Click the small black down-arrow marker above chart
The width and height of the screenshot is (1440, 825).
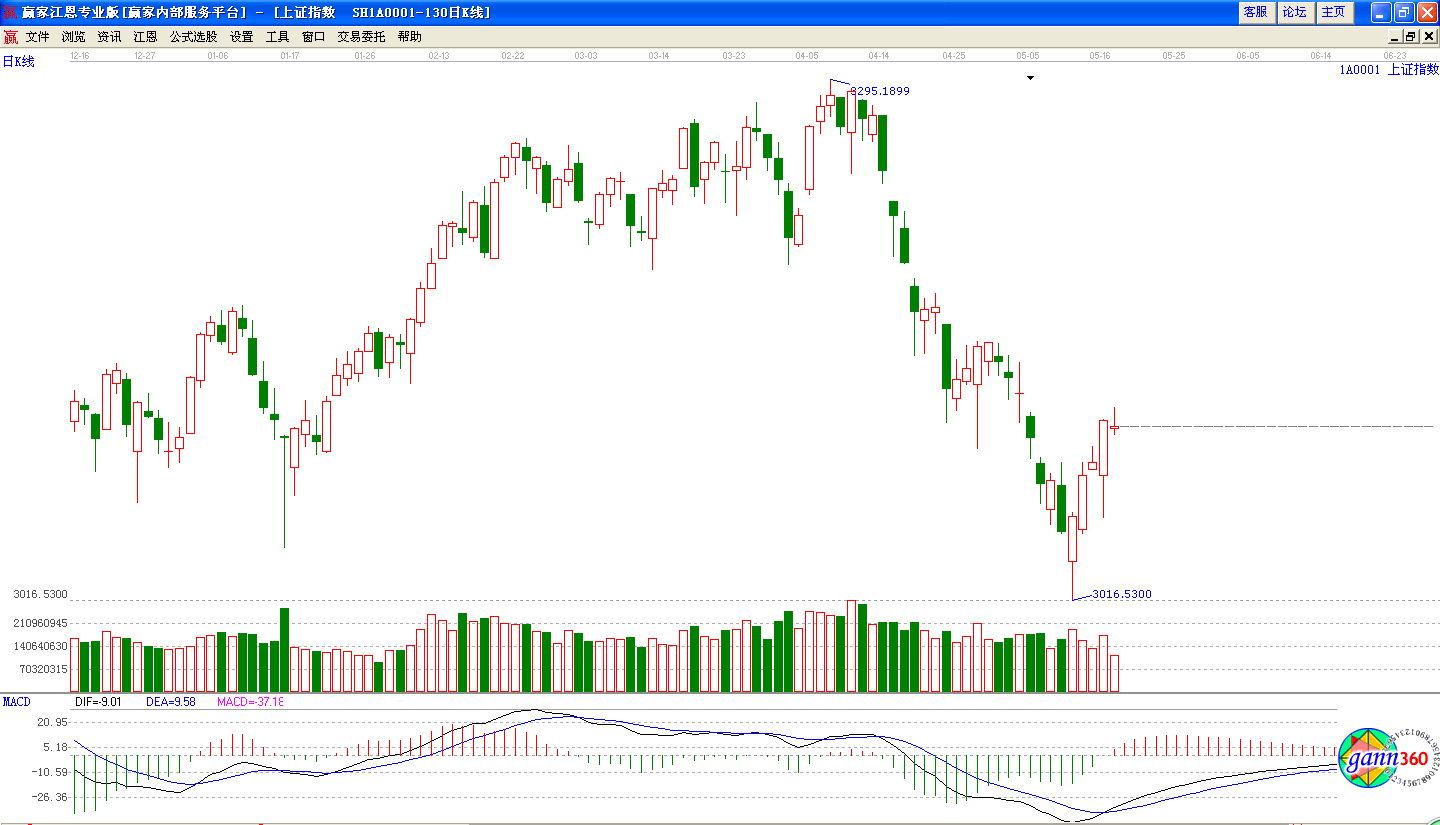coord(1030,77)
